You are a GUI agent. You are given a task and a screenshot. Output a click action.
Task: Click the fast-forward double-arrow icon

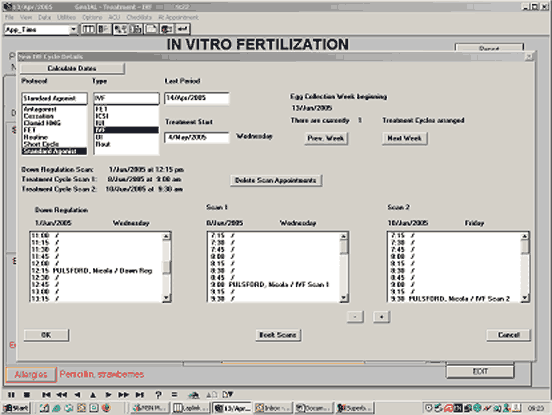[124, 395]
